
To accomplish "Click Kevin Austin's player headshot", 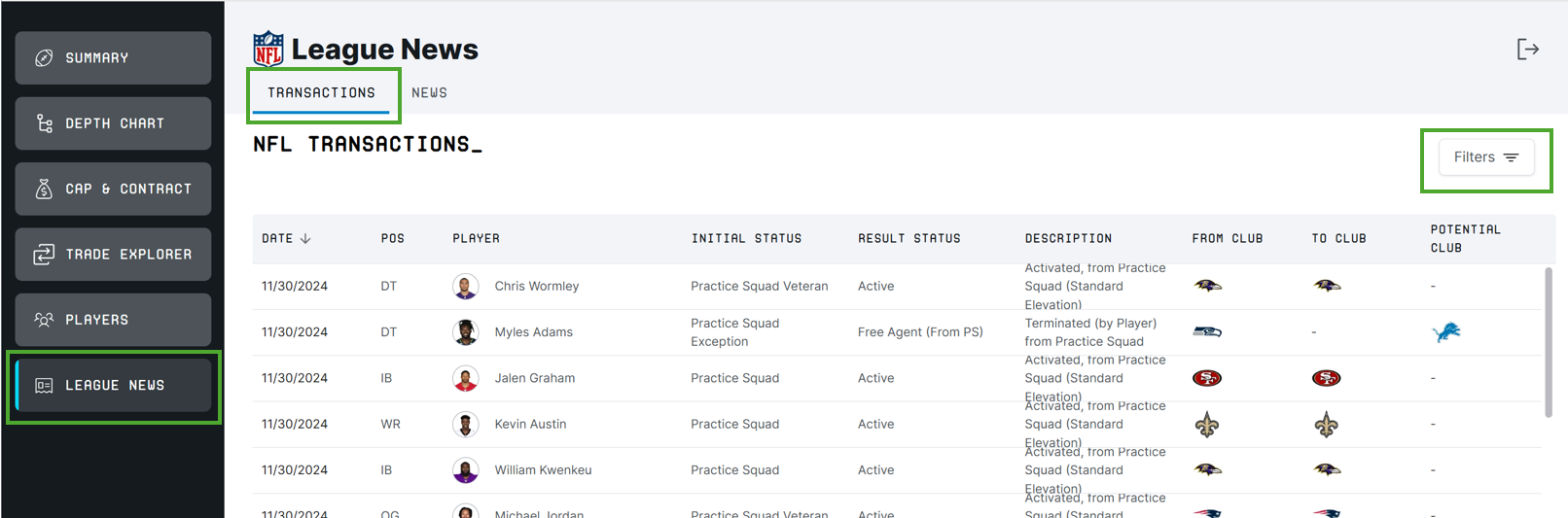I will [466, 425].
